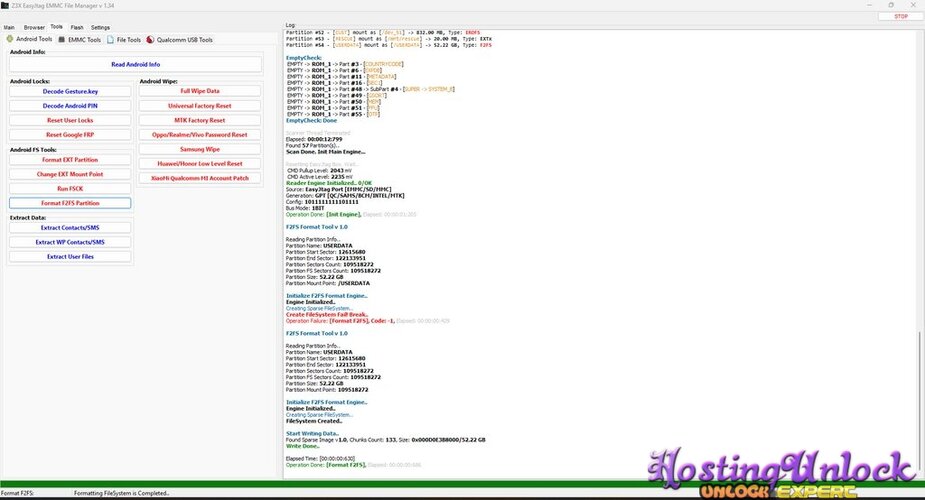Click Samsung Wipe button
The height and width of the screenshot is (500, 925).
[200, 149]
